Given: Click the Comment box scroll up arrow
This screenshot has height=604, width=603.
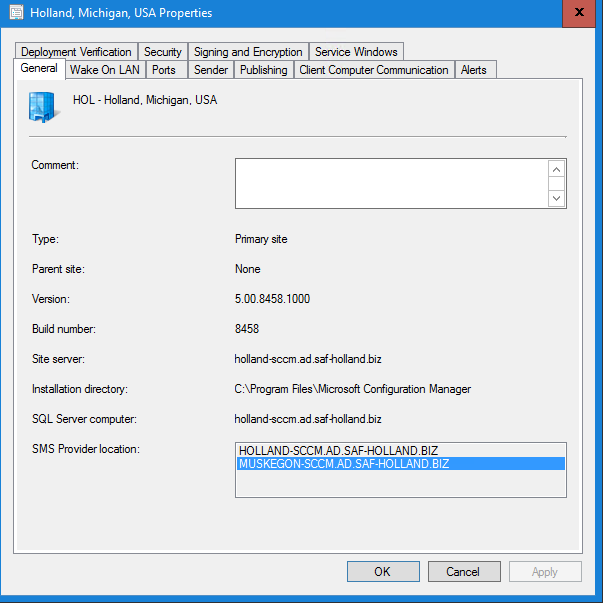Looking at the screenshot, I should [556, 169].
